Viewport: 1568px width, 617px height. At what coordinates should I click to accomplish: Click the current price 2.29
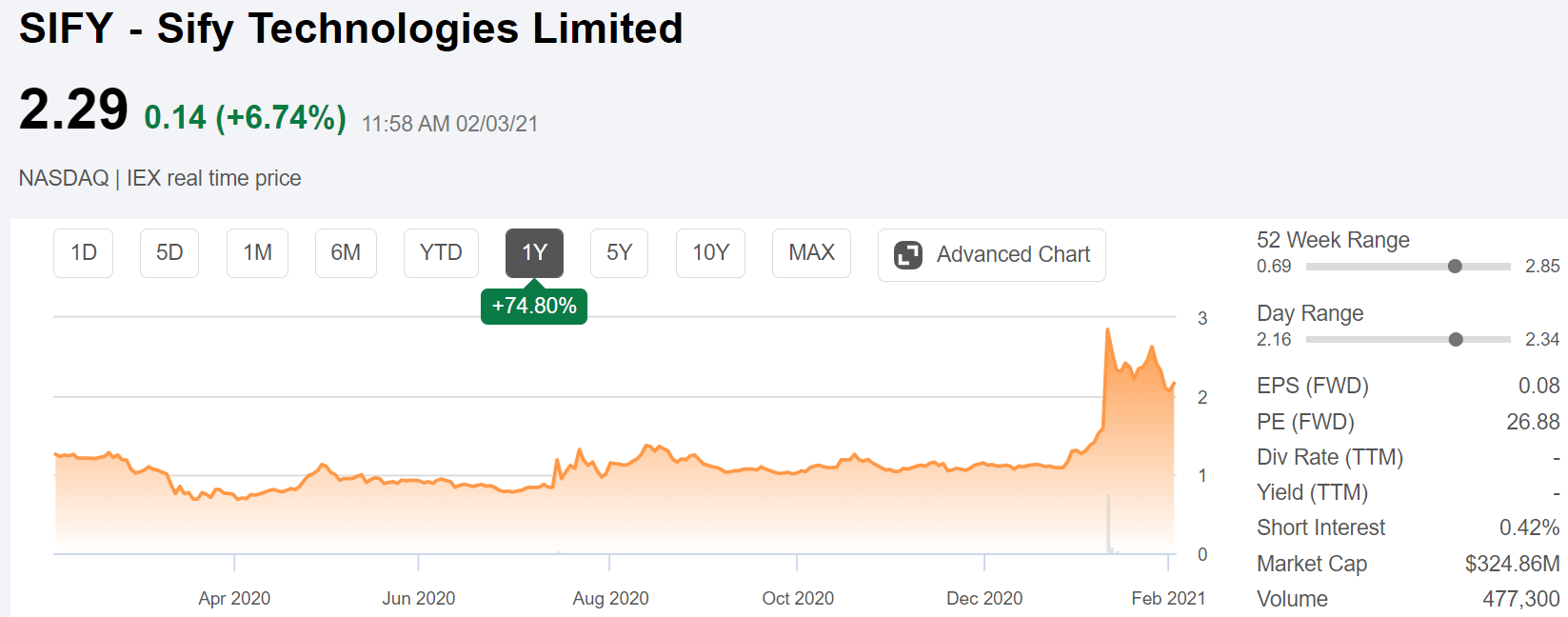point(73,109)
